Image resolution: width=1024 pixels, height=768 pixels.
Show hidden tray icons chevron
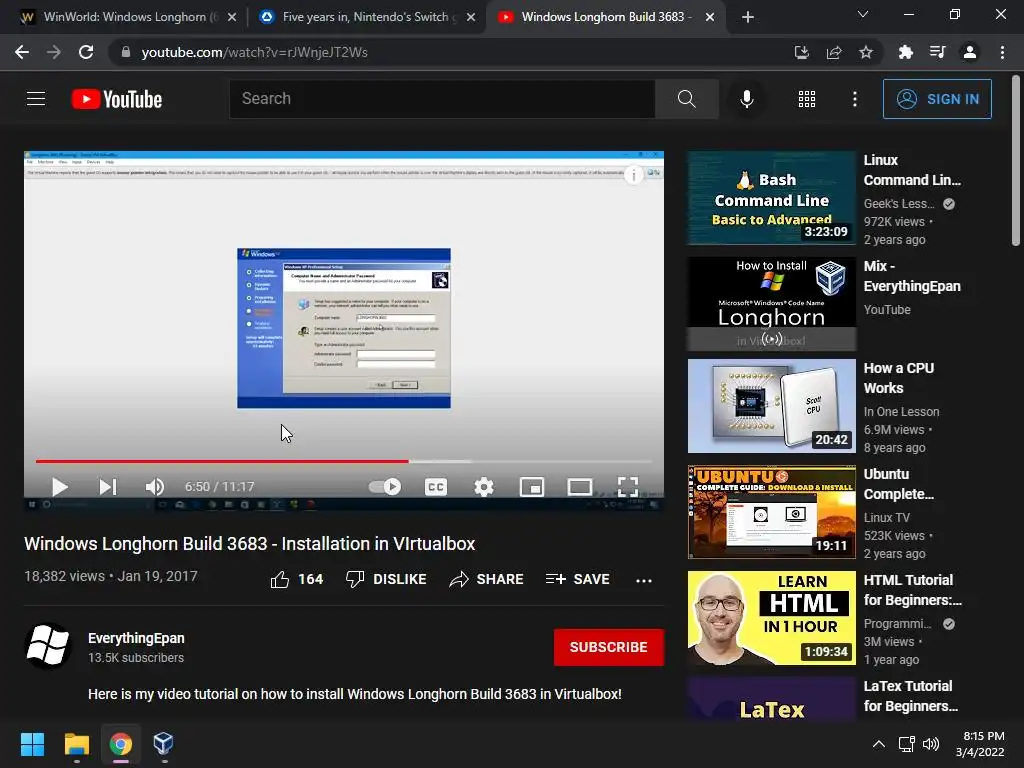click(879, 744)
